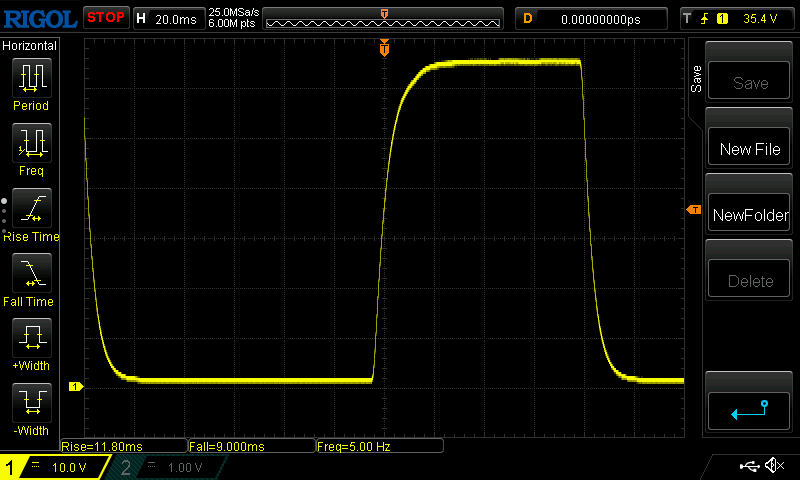Select the Freq measurement icon
This screenshot has height=480, width=800.
(x=32, y=143)
